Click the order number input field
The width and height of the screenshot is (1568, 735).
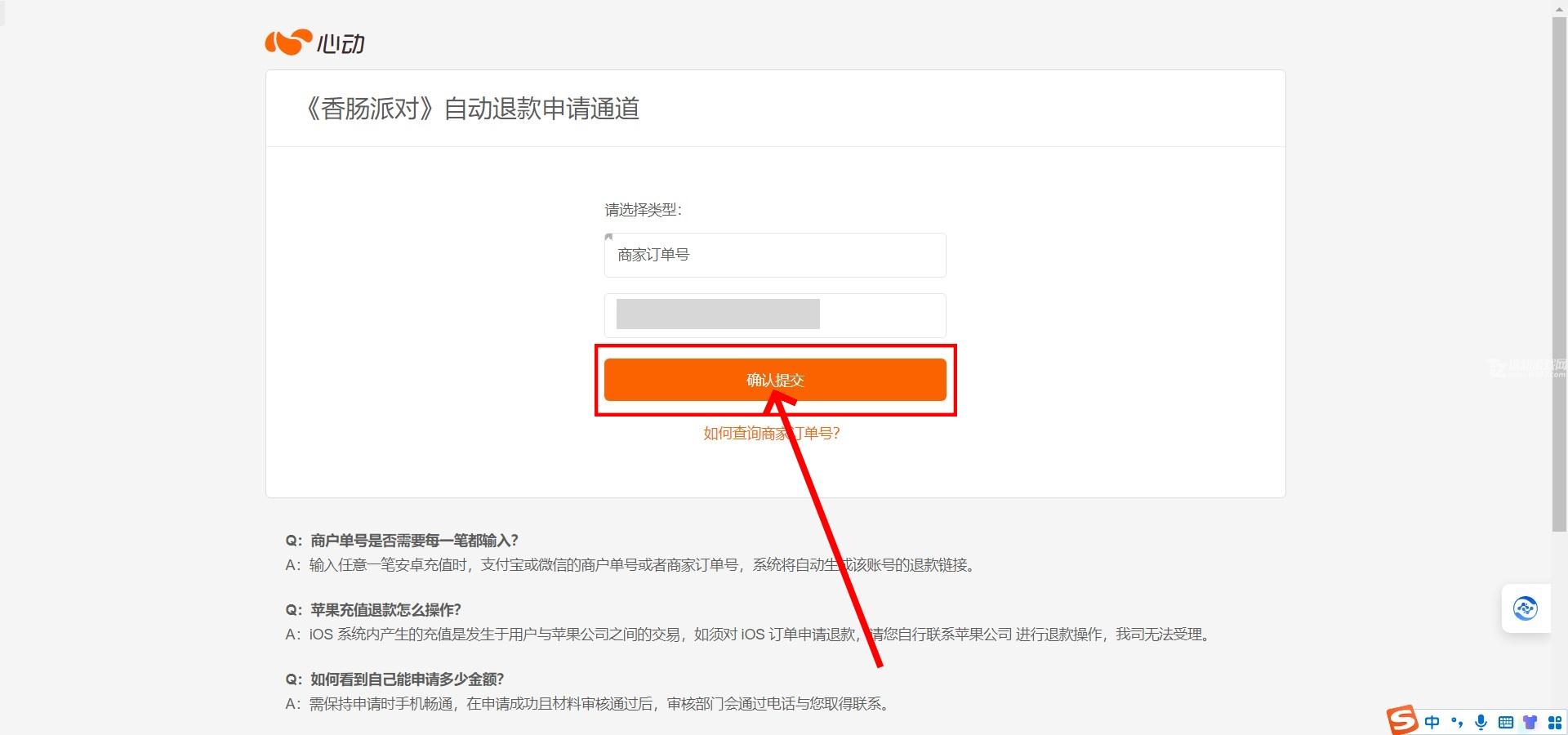(x=775, y=315)
